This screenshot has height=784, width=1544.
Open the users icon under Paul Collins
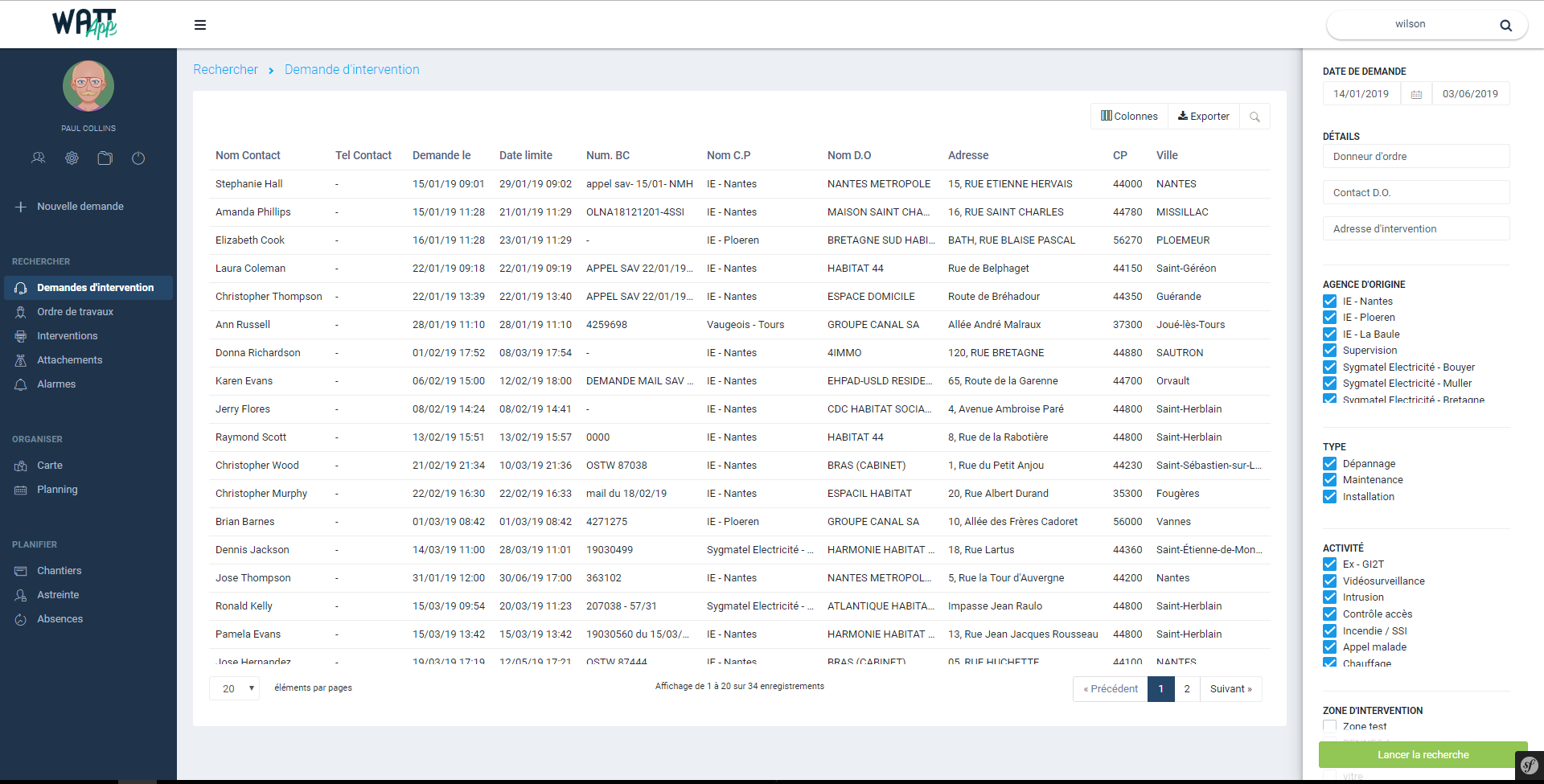pos(38,158)
